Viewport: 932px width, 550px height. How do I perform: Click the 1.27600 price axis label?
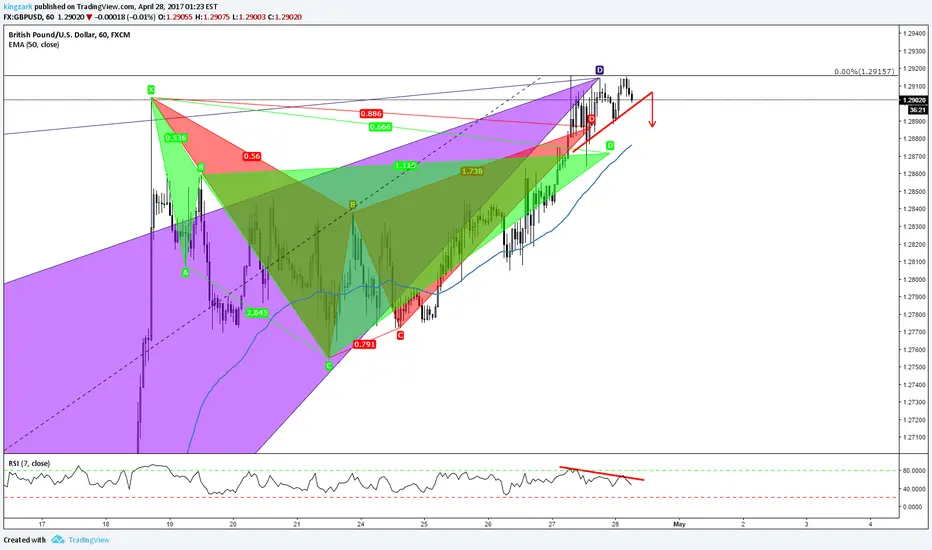pos(914,350)
